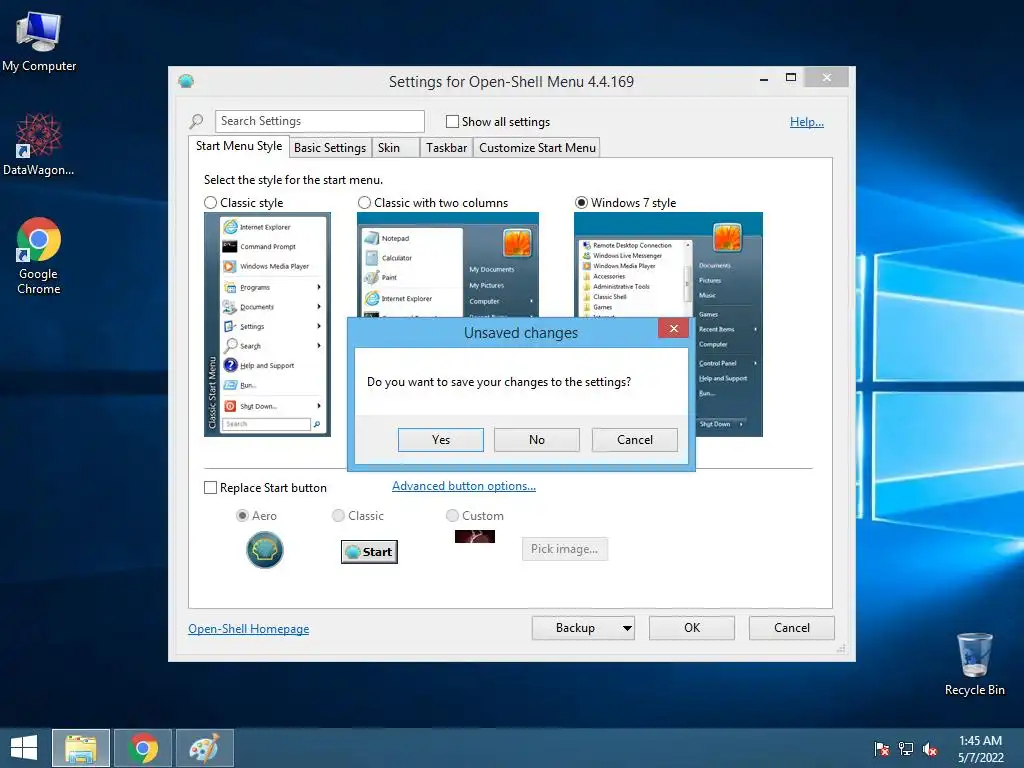Open the Help... link
The height and width of the screenshot is (768, 1024).
click(x=807, y=122)
